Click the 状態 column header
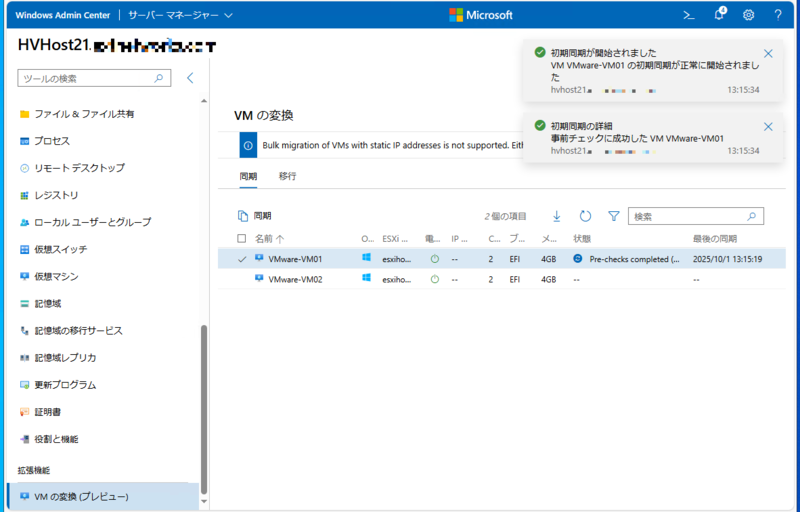The image size is (800, 512). (582, 239)
